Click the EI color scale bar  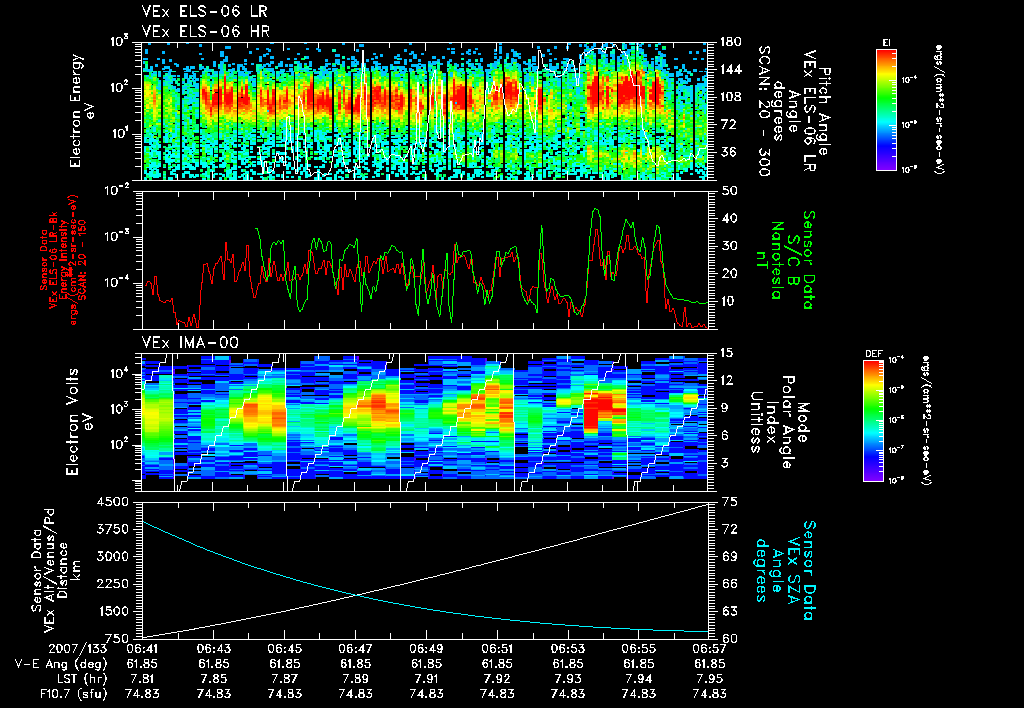click(x=886, y=109)
